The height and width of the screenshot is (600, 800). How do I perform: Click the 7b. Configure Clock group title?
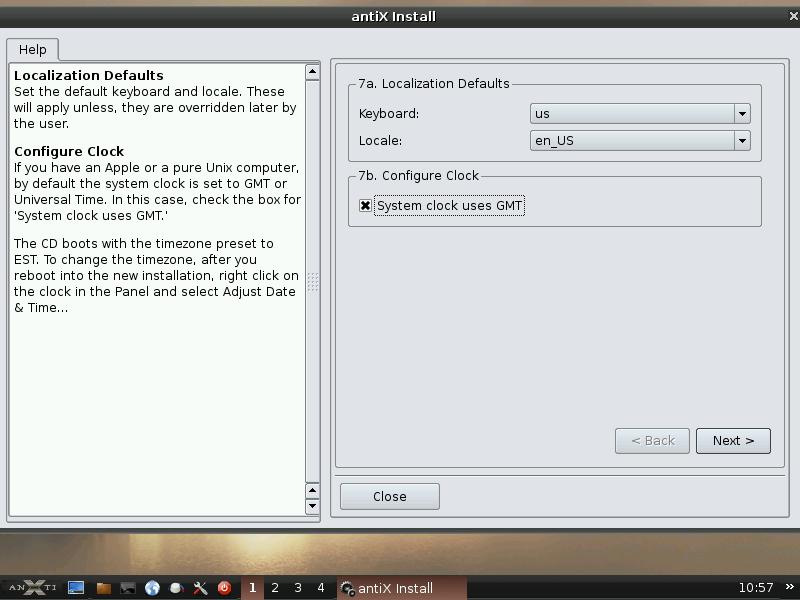(x=418, y=176)
